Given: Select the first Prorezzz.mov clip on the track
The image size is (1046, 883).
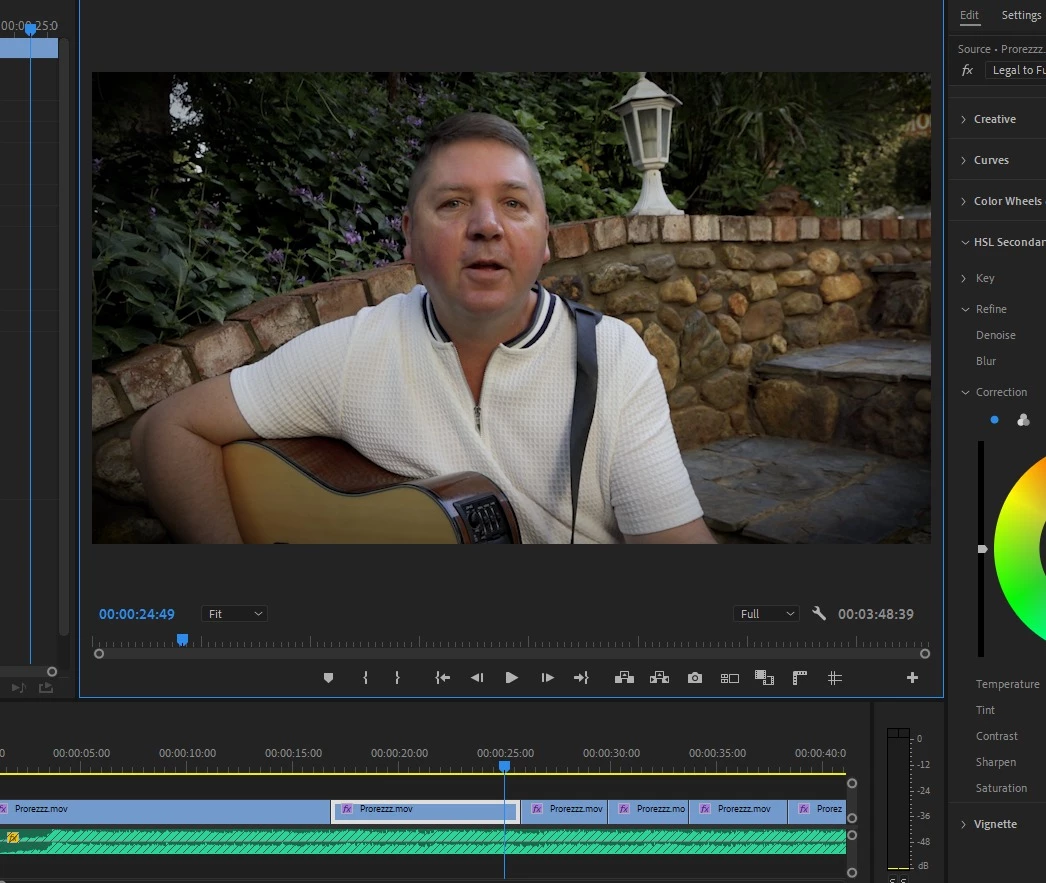Looking at the screenshot, I should (x=164, y=812).
